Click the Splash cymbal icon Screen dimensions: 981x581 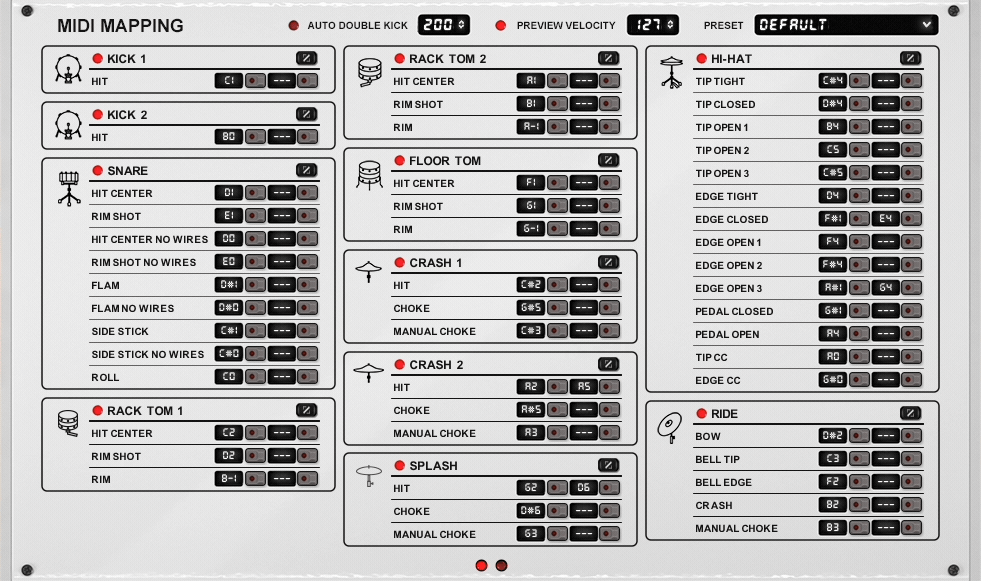369,476
